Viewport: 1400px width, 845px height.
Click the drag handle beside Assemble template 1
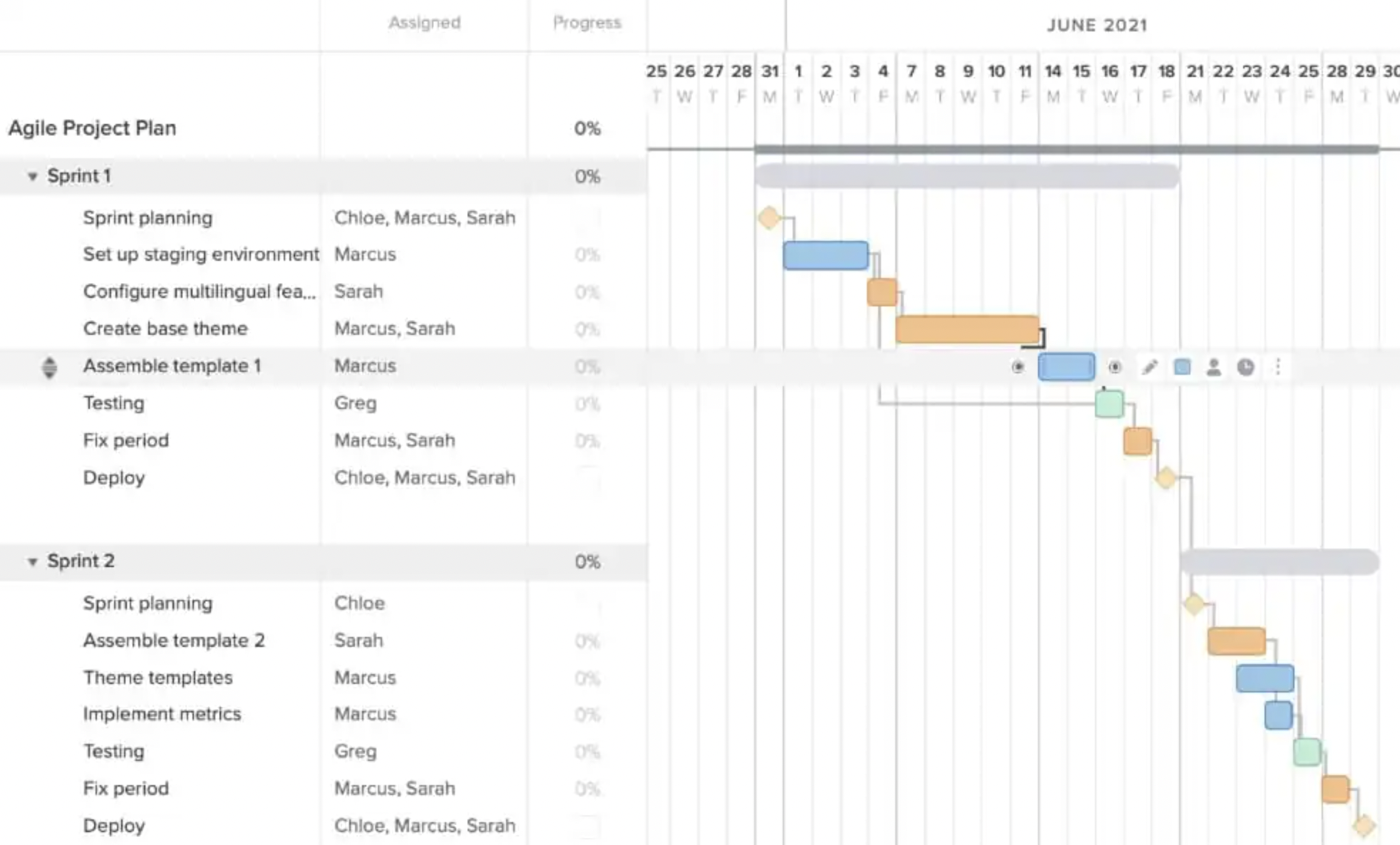click(49, 367)
